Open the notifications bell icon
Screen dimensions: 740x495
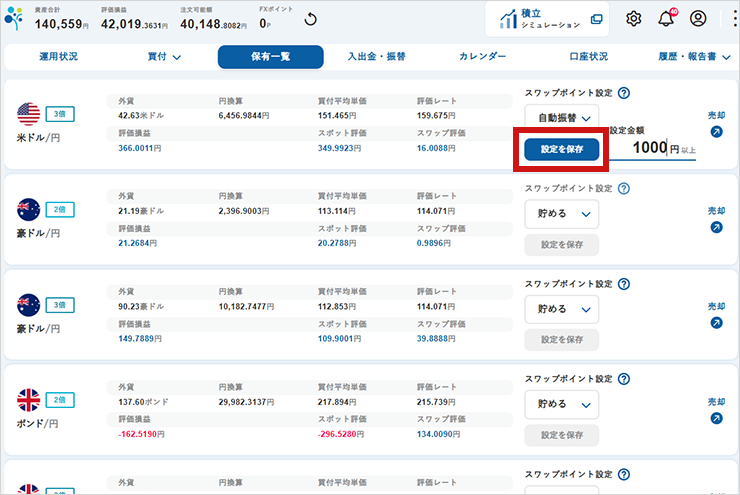pyautogui.click(x=667, y=18)
